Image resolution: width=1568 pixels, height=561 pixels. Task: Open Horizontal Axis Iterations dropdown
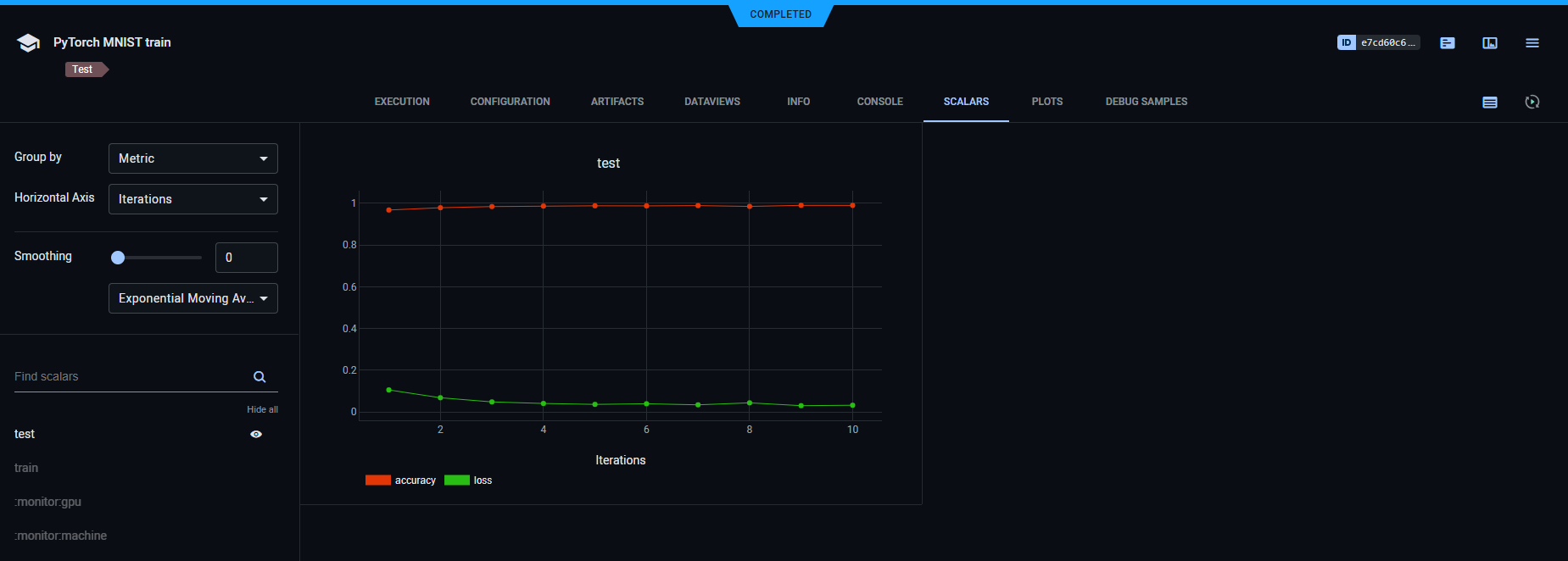pyautogui.click(x=193, y=199)
